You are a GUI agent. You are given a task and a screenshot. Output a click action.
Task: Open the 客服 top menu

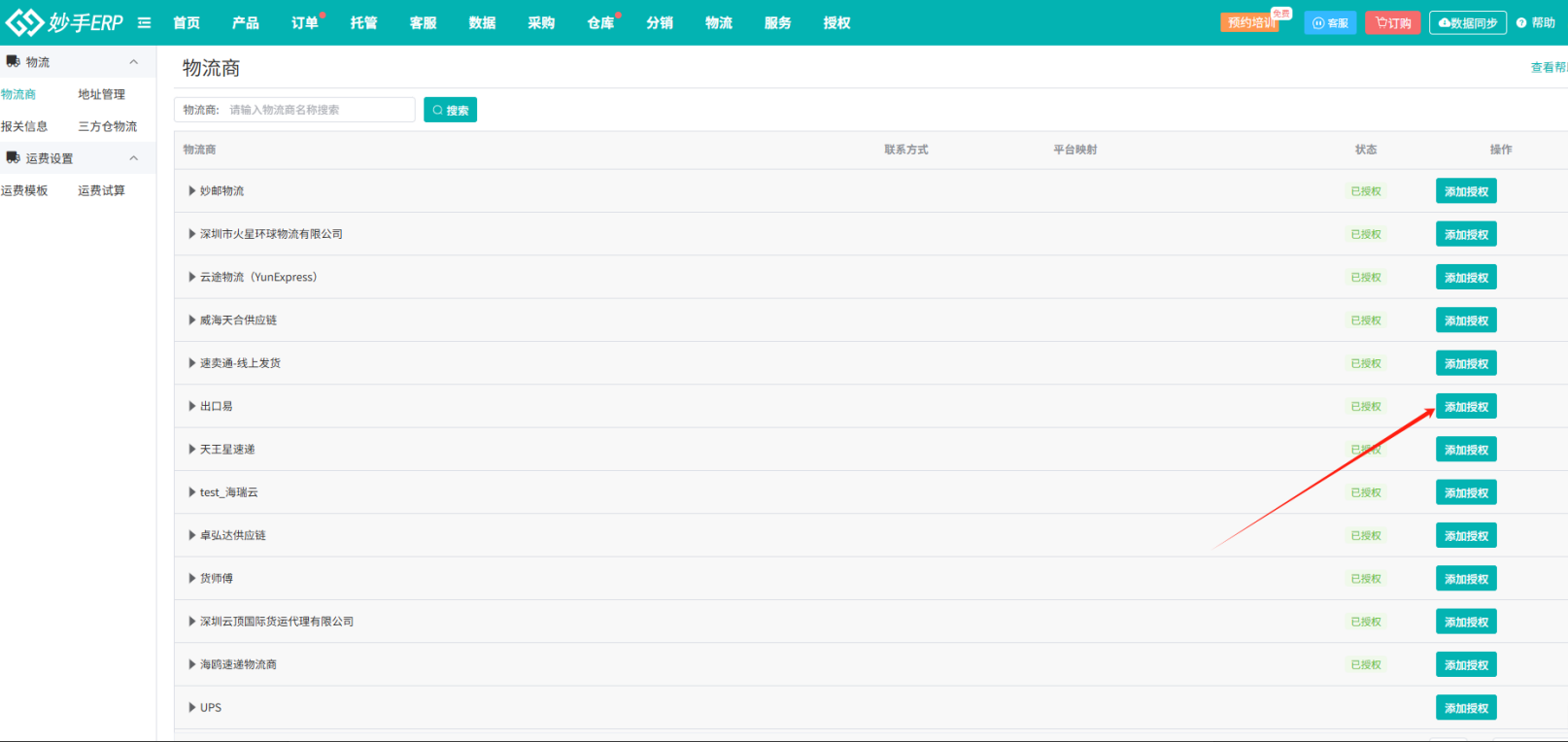click(424, 22)
